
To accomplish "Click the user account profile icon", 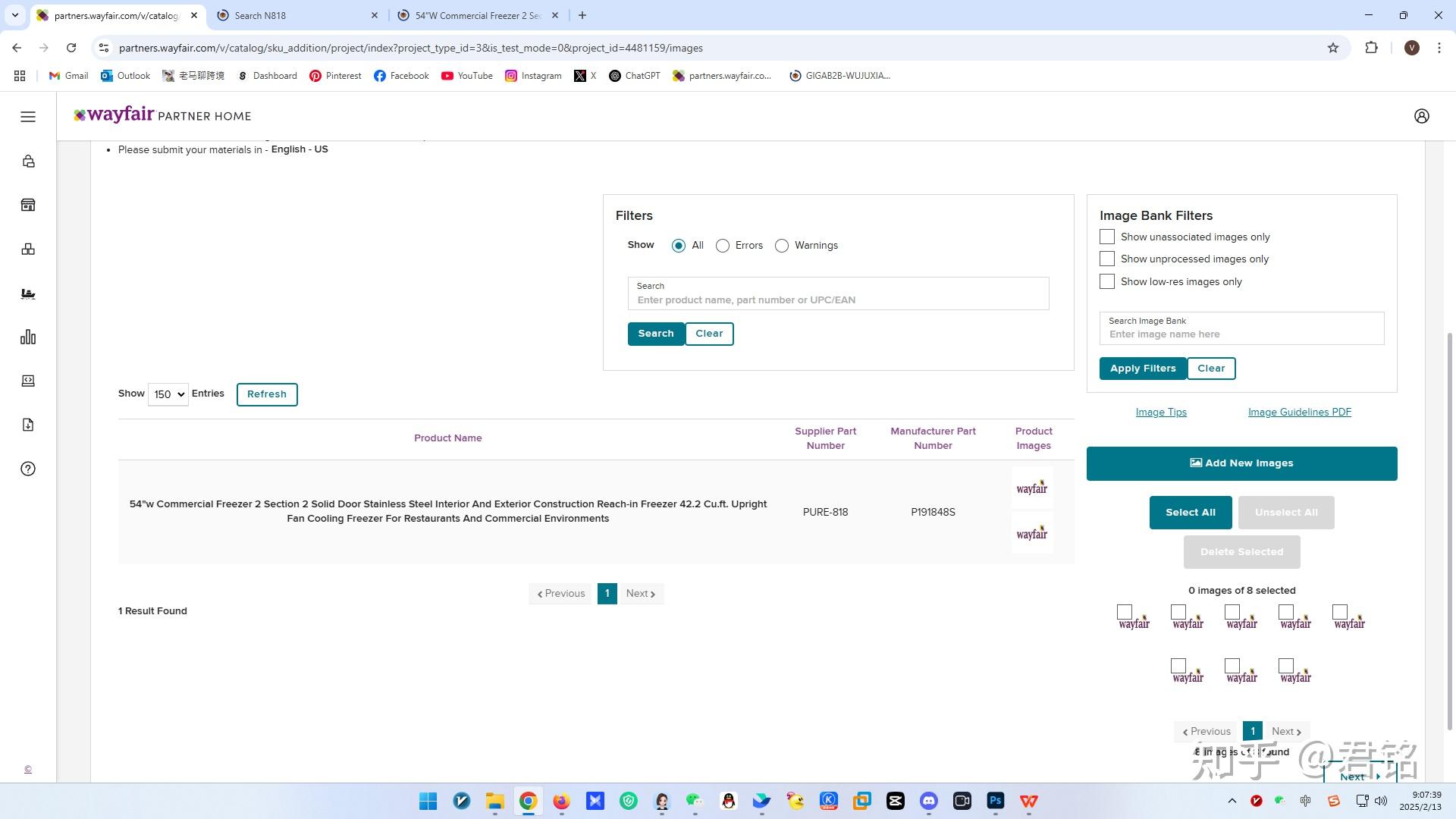I will pos(1421,116).
